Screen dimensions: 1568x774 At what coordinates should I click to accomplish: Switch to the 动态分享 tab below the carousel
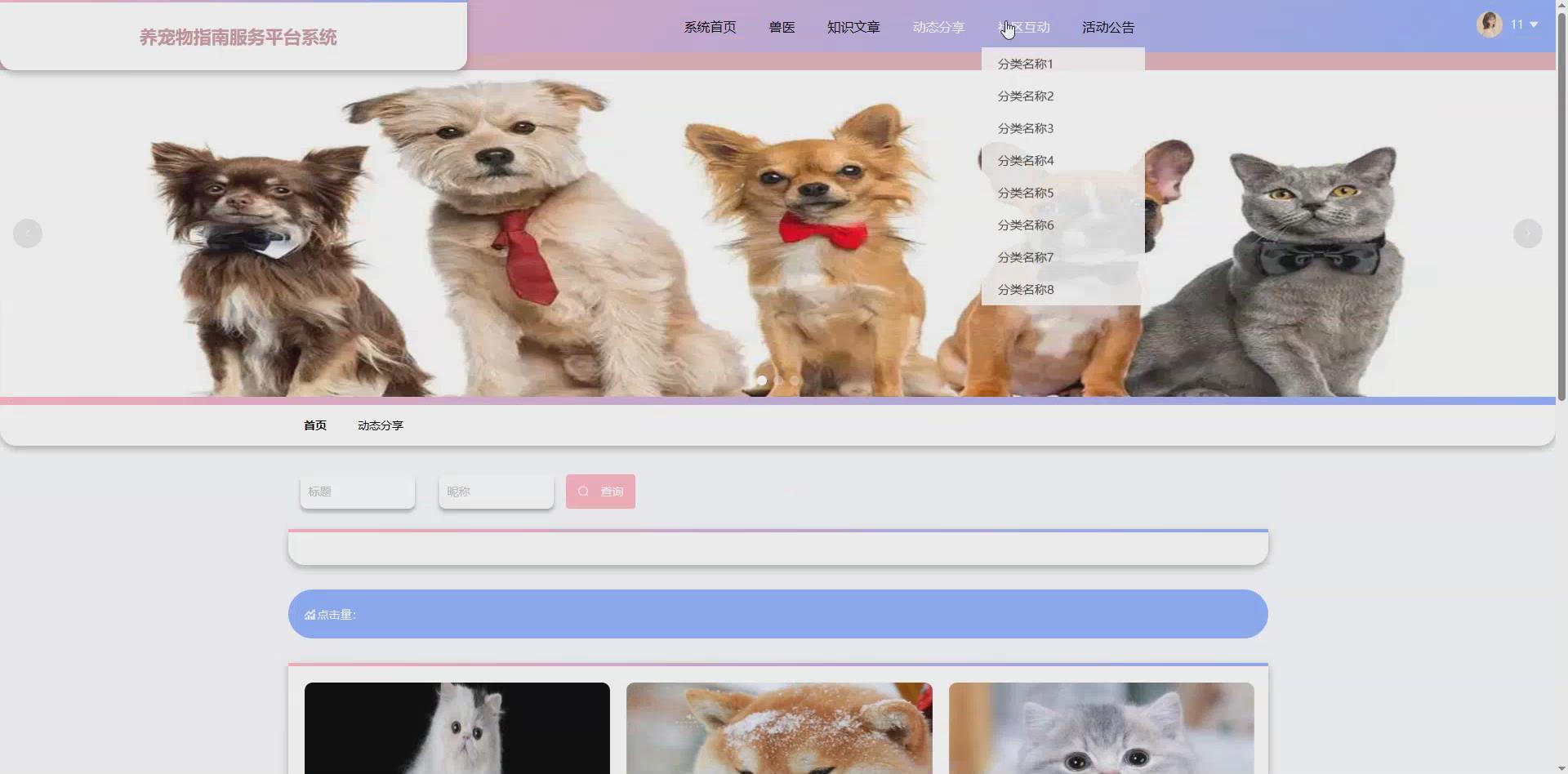pos(379,425)
